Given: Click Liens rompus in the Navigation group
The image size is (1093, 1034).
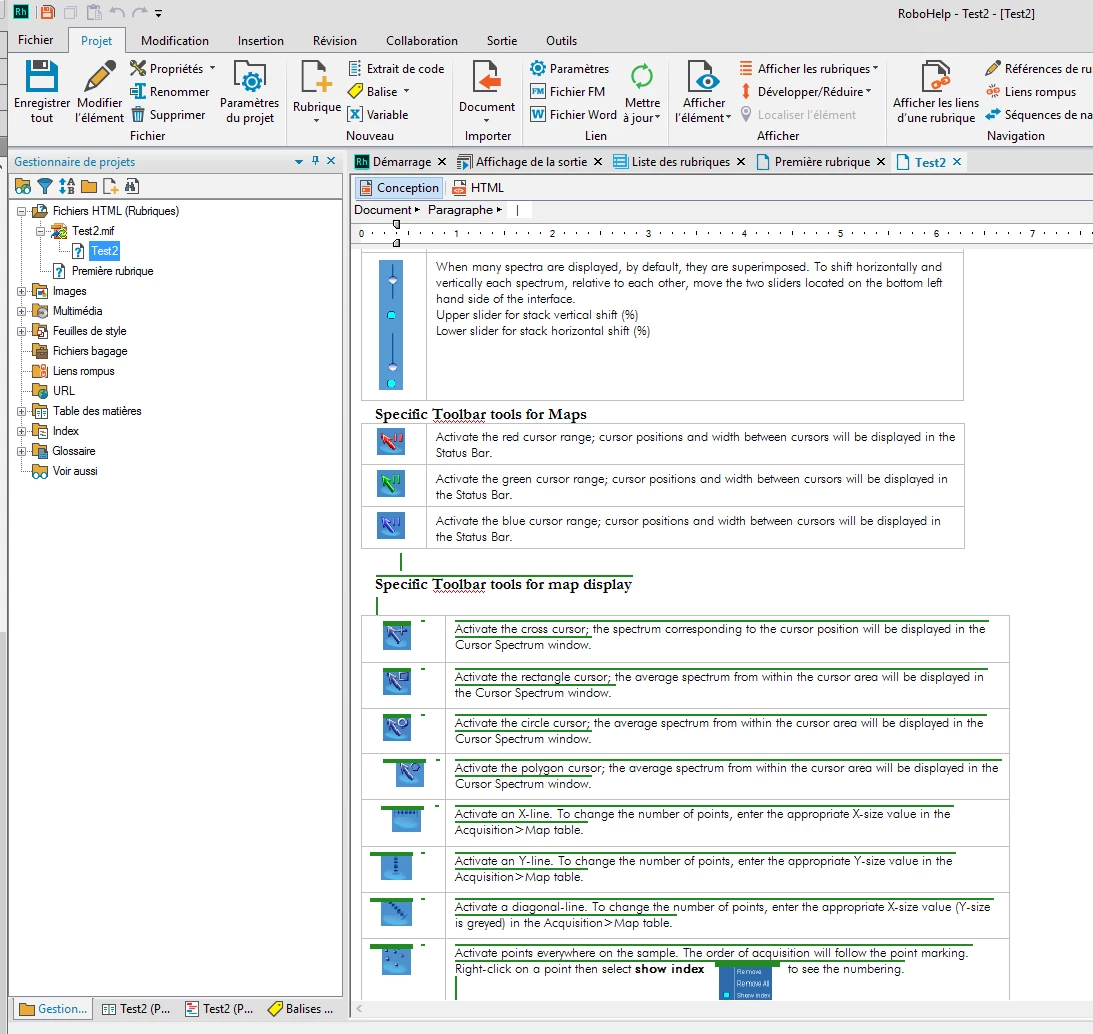Looking at the screenshot, I should click(1031, 91).
